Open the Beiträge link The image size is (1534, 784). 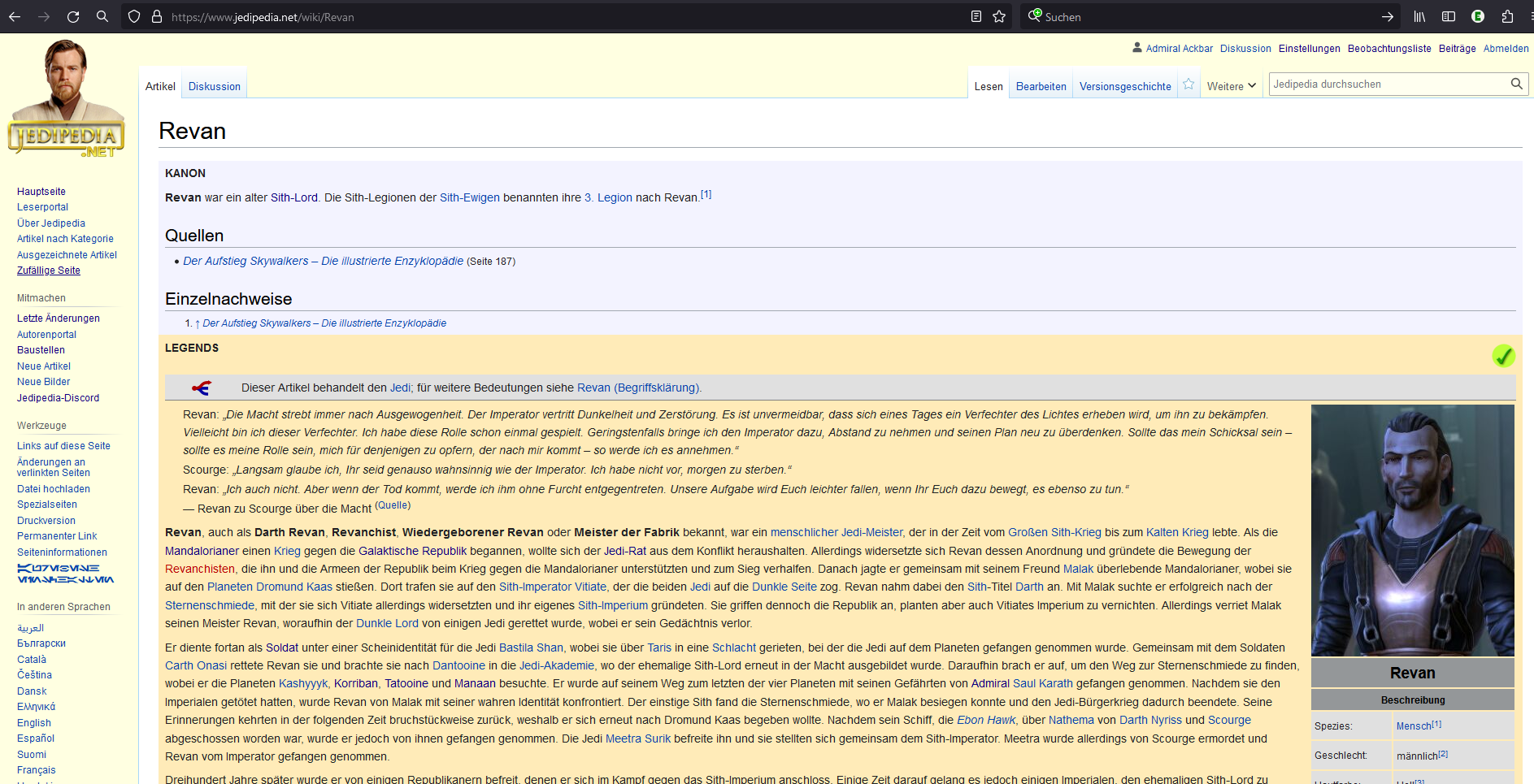[x=1457, y=49]
